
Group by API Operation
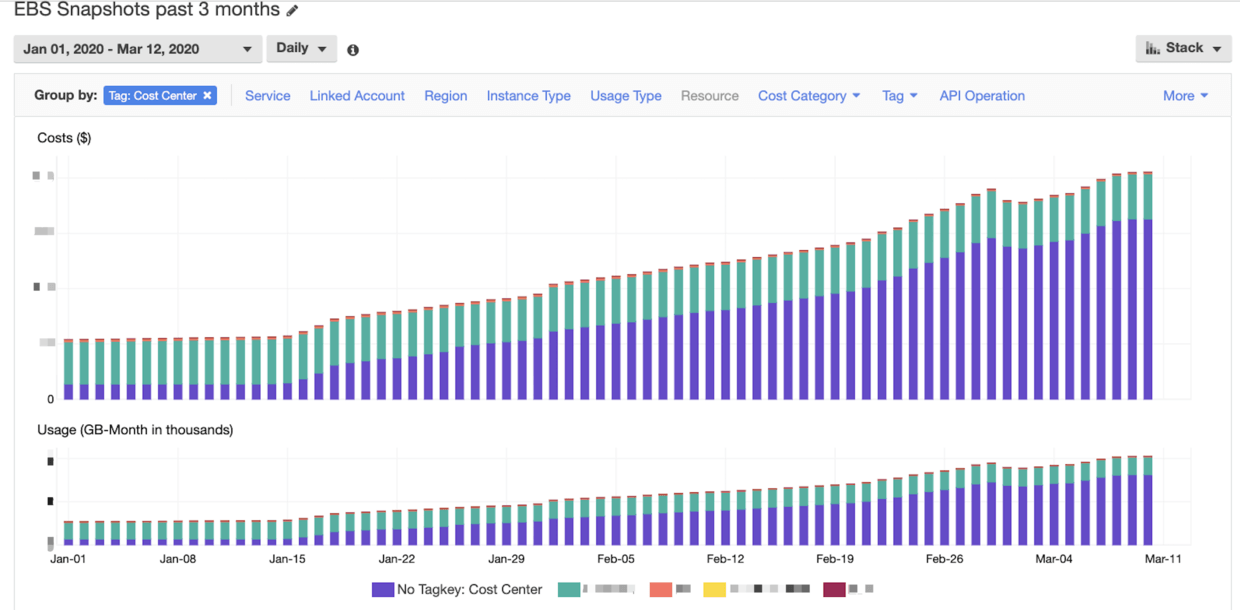(982, 96)
